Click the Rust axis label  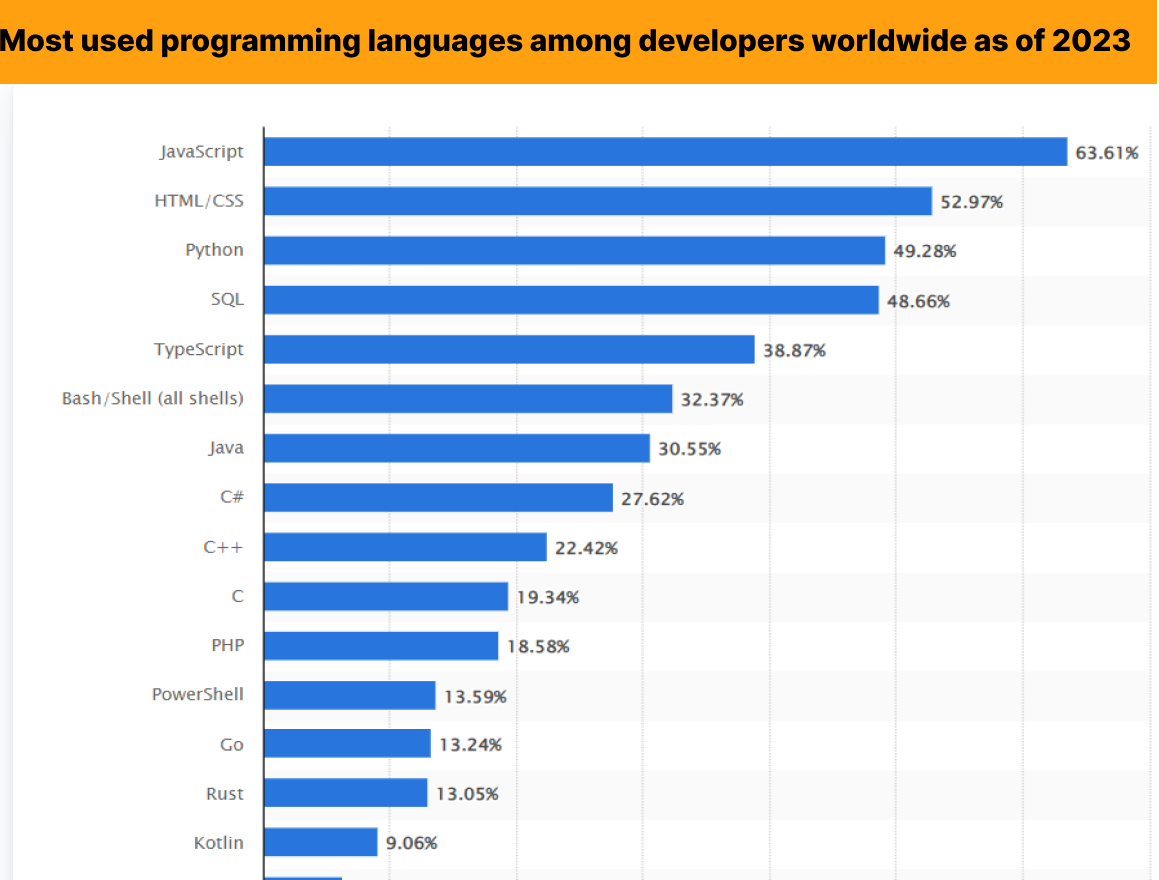tap(225, 794)
